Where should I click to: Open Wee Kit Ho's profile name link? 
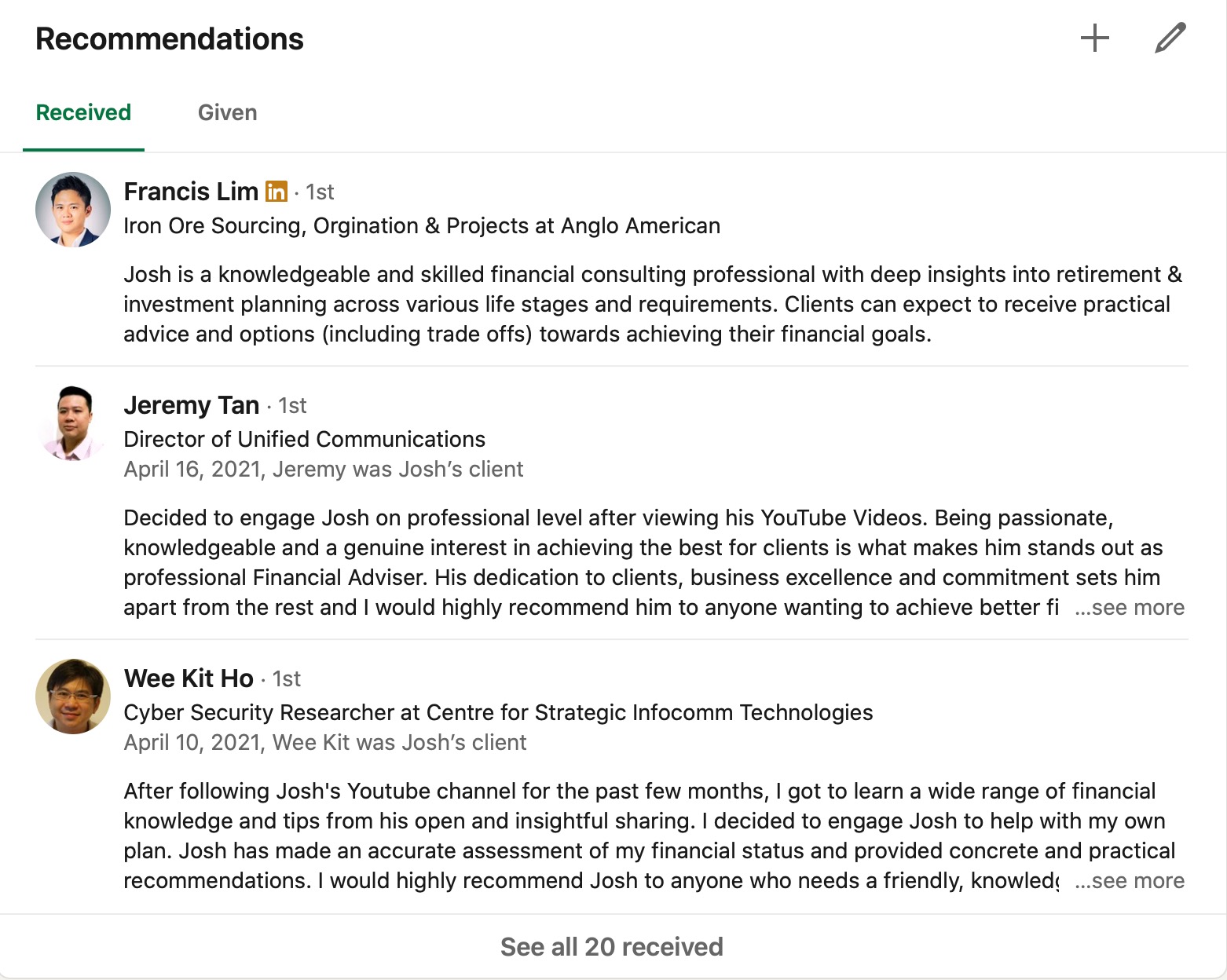(x=189, y=678)
